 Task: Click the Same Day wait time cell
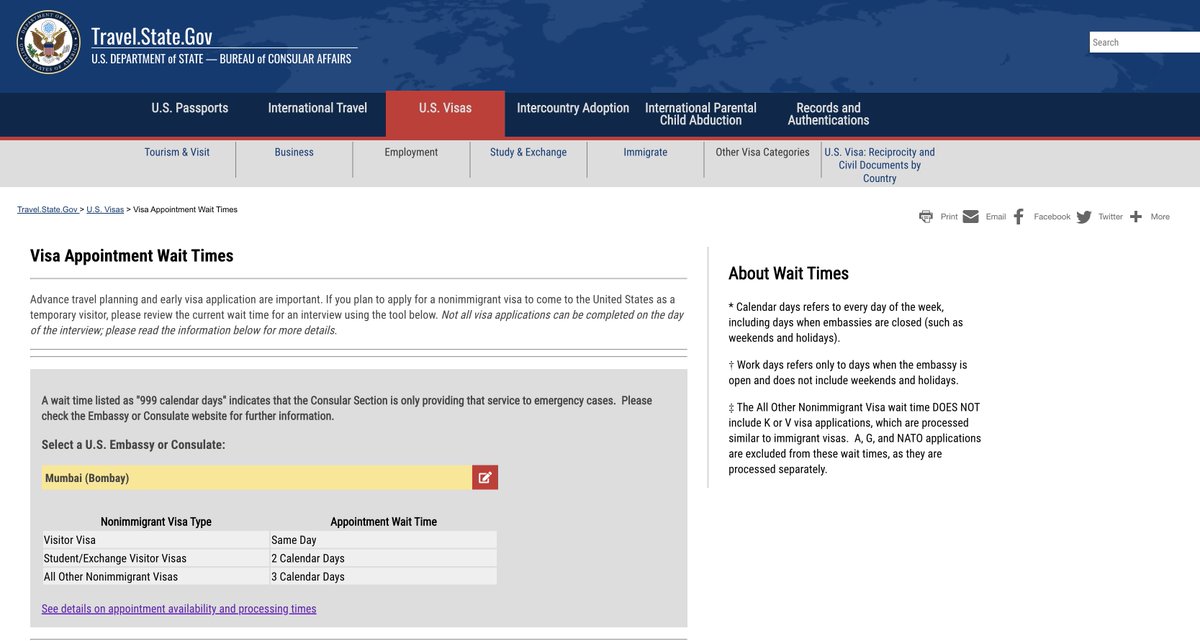(384, 540)
